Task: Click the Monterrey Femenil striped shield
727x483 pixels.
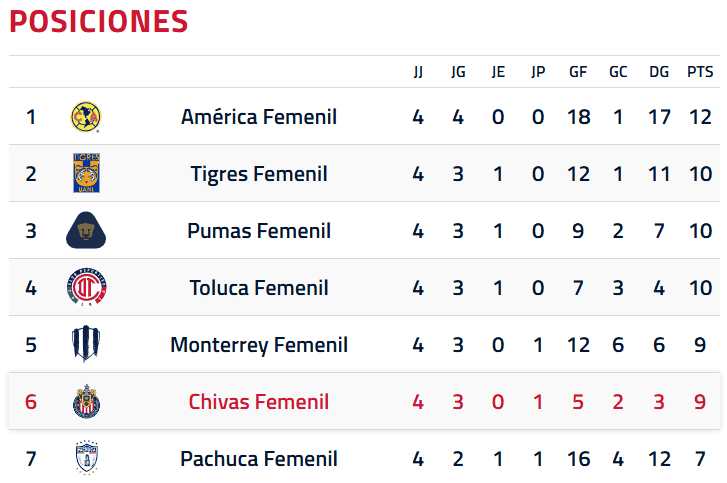Action: point(86,344)
